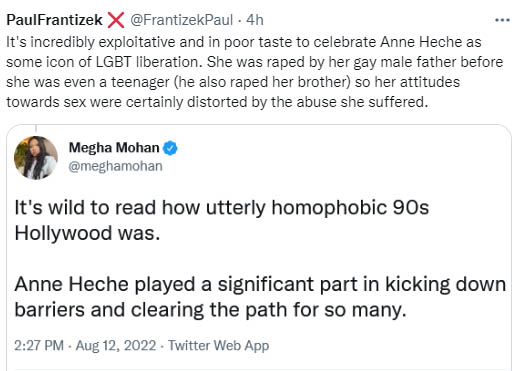
Task: Click the @FrantizekPaul handle
Action: pos(181,20)
